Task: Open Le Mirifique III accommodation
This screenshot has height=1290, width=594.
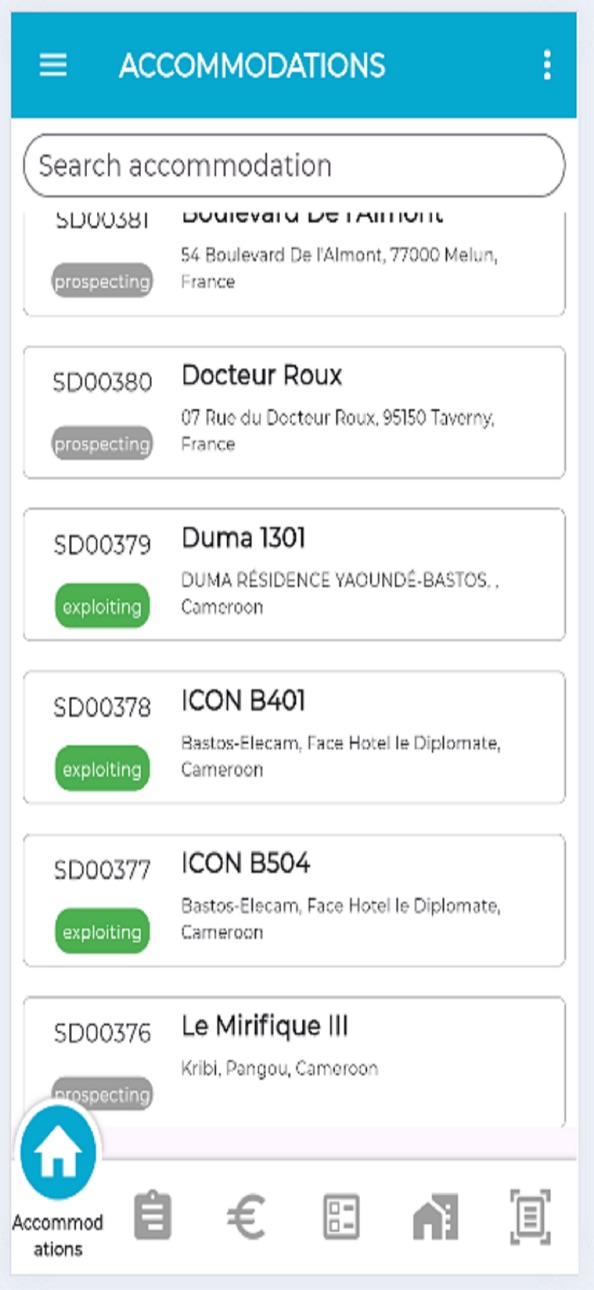Action: 294,1062
